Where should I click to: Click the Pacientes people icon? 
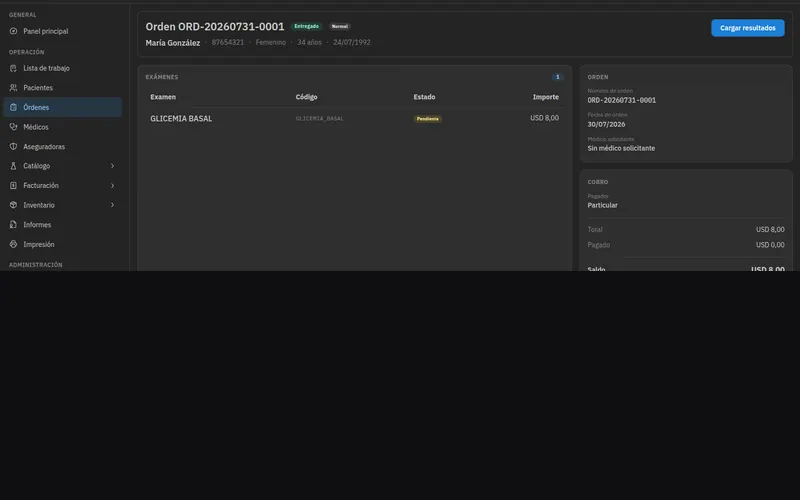[13, 88]
